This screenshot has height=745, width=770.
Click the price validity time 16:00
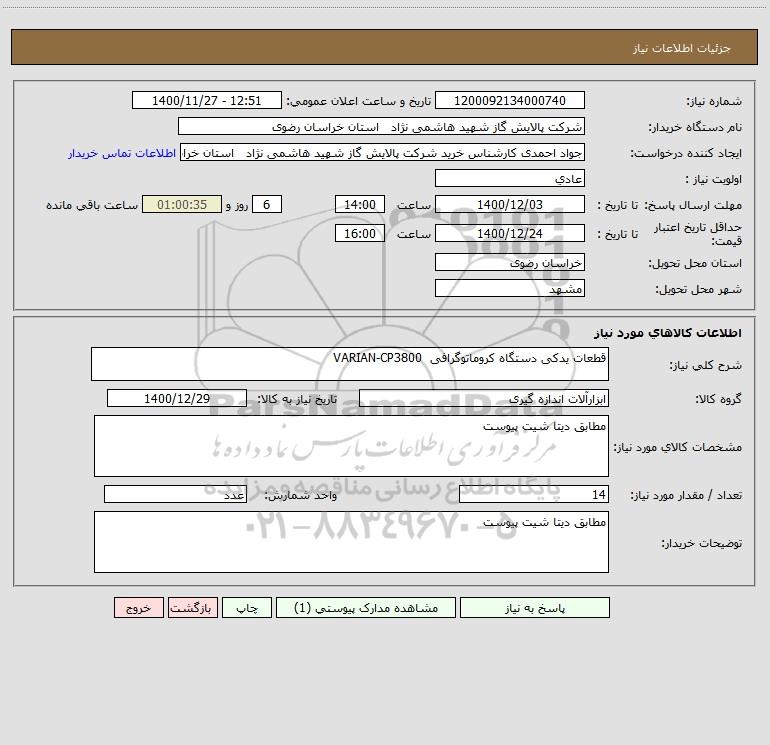359,233
